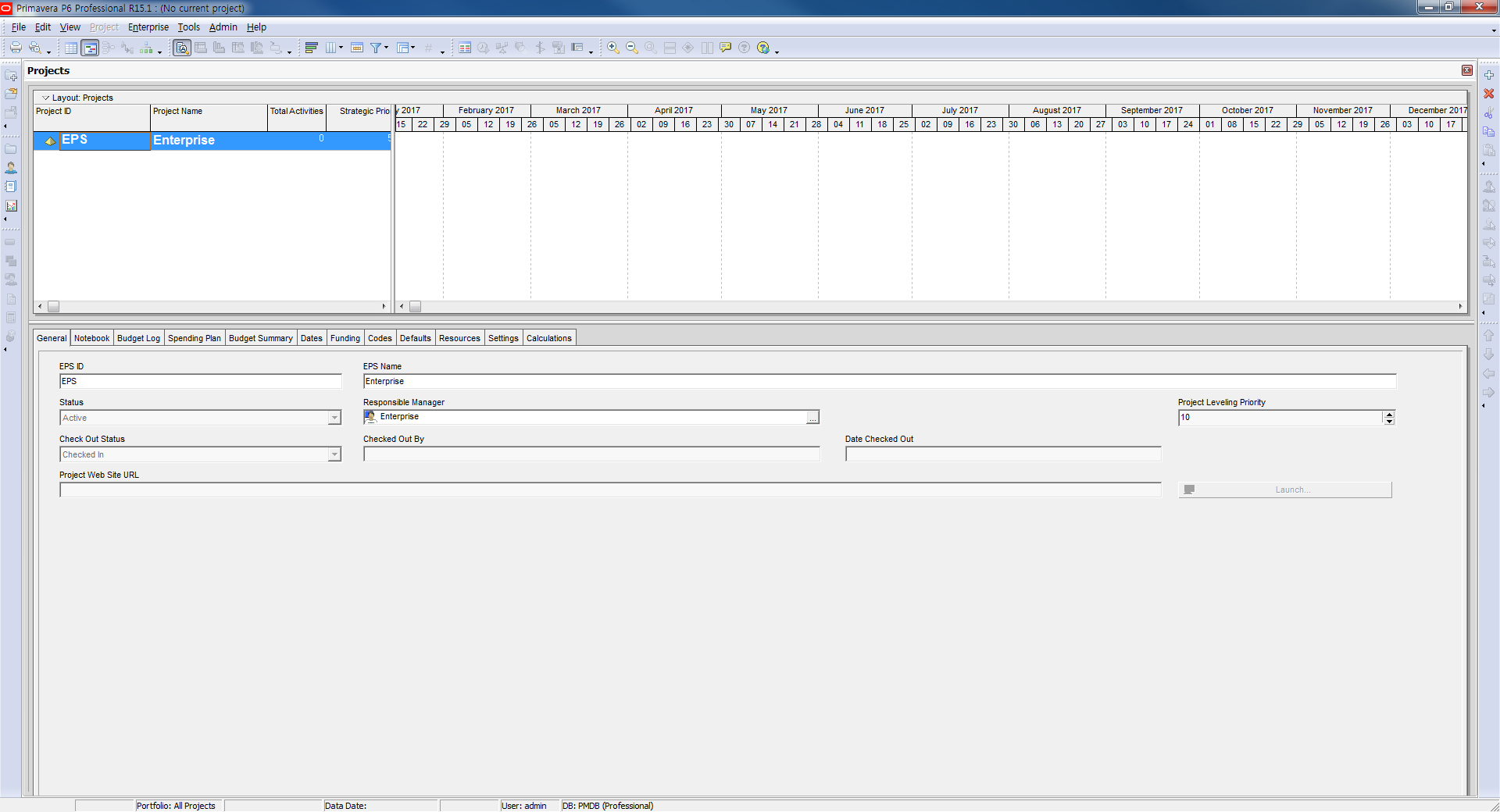The height and width of the screenshot is (812, 1500).
Task: Switch to the Budget Log tab
Action: (138, 338)
